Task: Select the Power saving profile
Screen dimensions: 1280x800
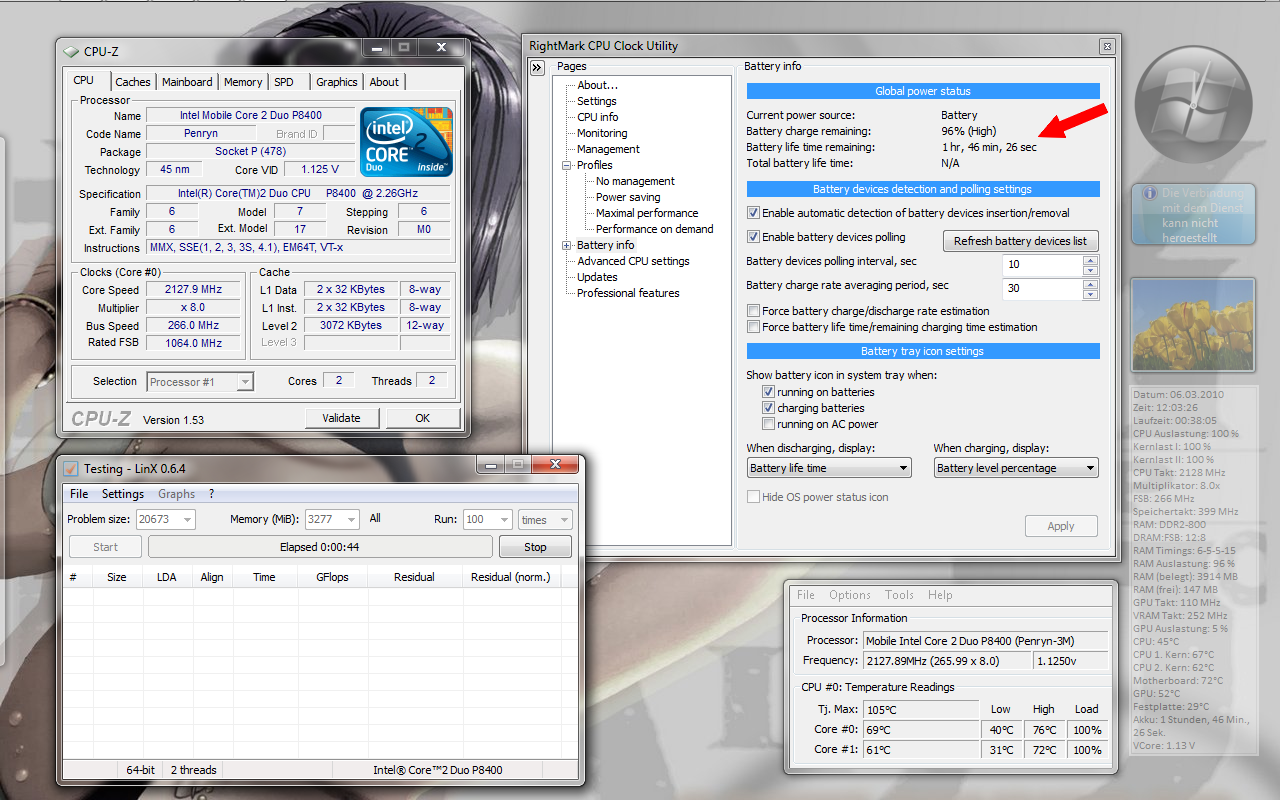Action: (628, 197)
